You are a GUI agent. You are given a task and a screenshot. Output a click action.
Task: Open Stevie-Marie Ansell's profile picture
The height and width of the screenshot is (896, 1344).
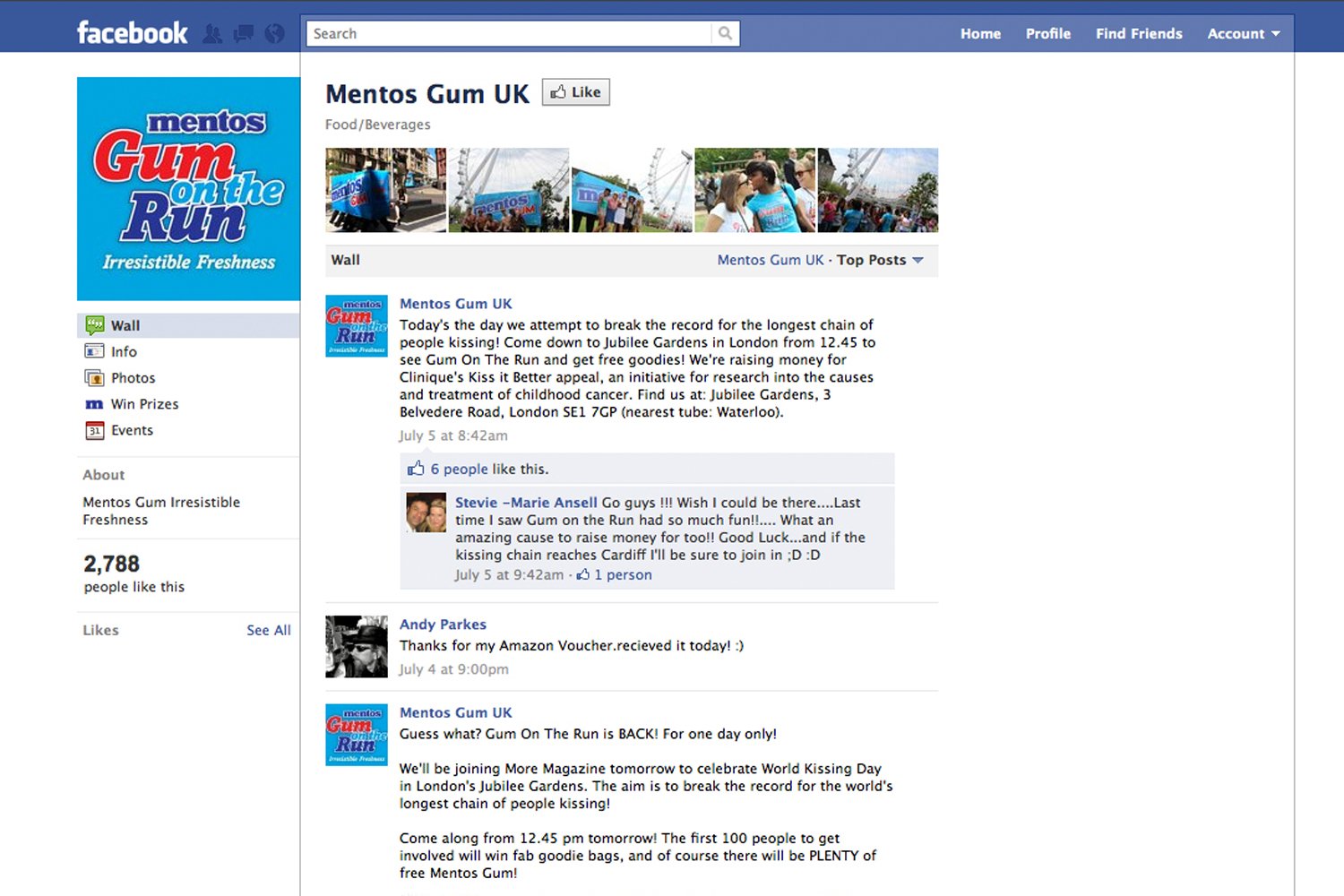click(x=426, y=513)
